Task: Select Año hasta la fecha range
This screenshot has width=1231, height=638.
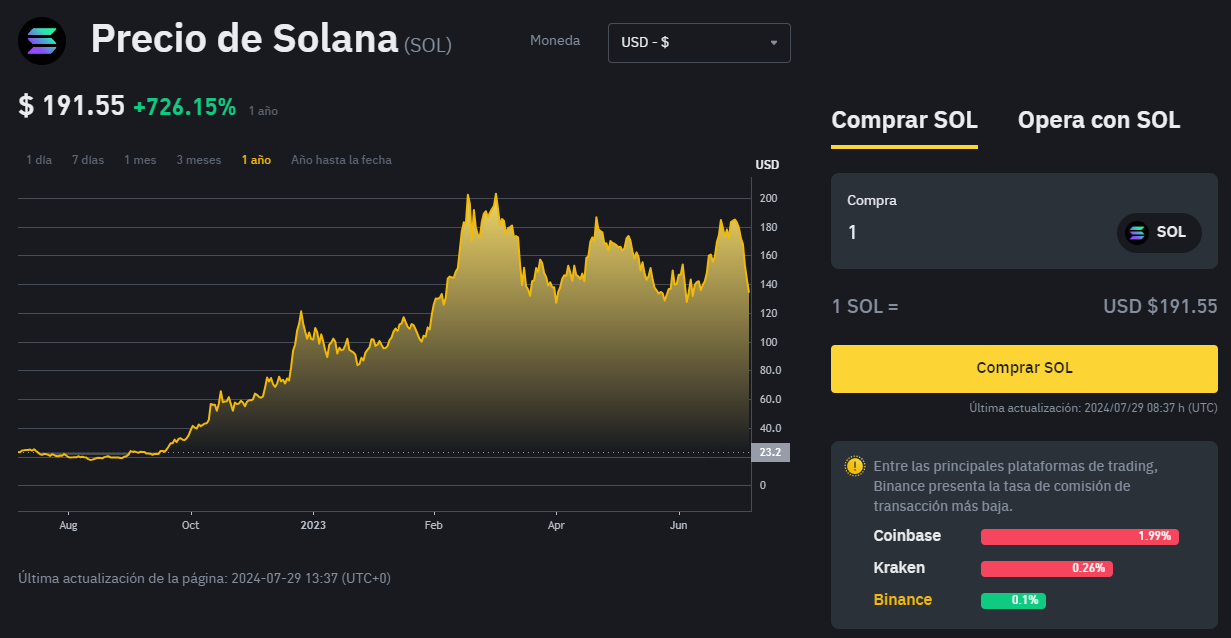Action: click(x=341, y=160)
